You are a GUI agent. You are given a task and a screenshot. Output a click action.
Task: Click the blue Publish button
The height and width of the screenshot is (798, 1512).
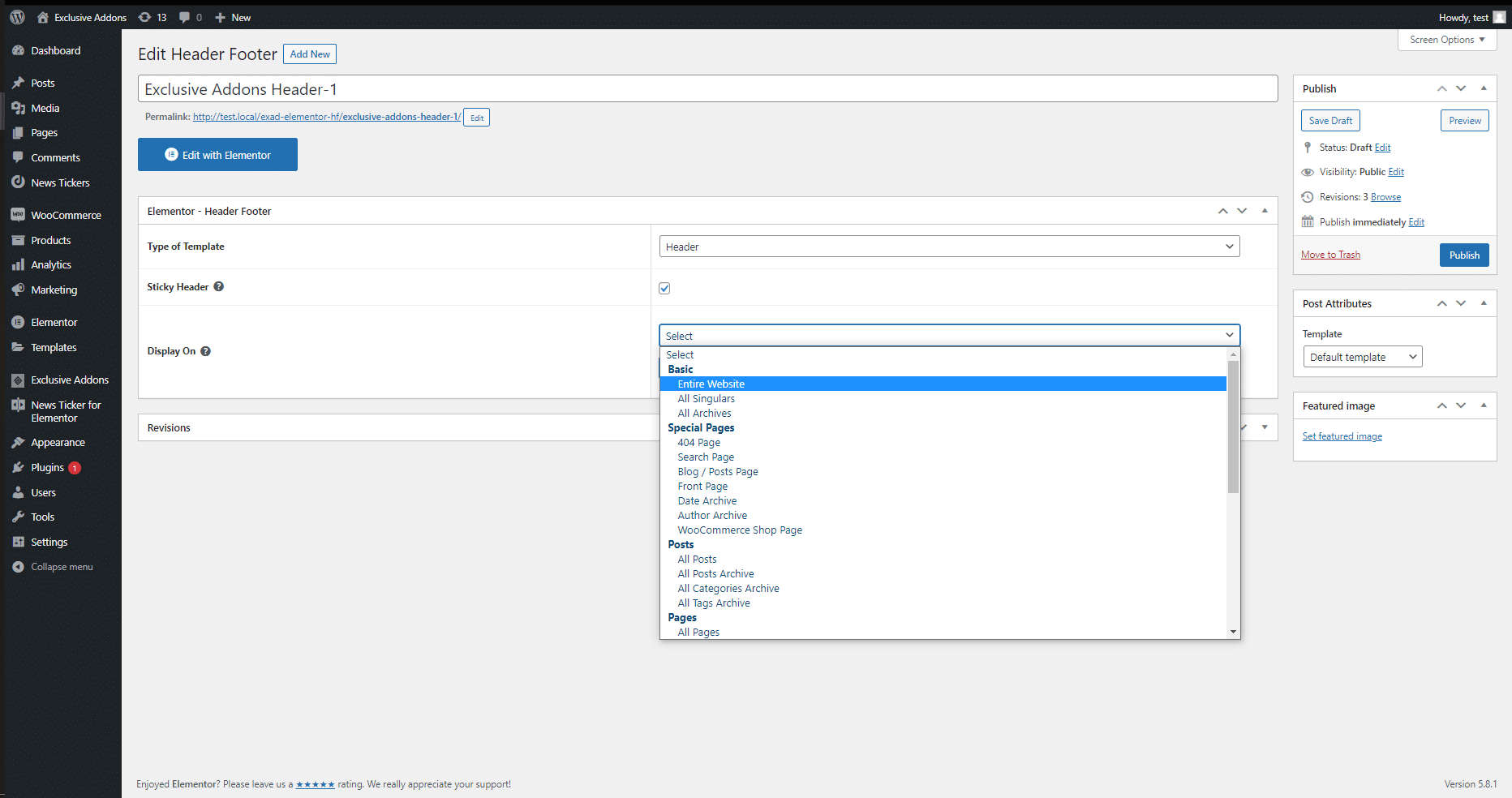point(1464,255)
